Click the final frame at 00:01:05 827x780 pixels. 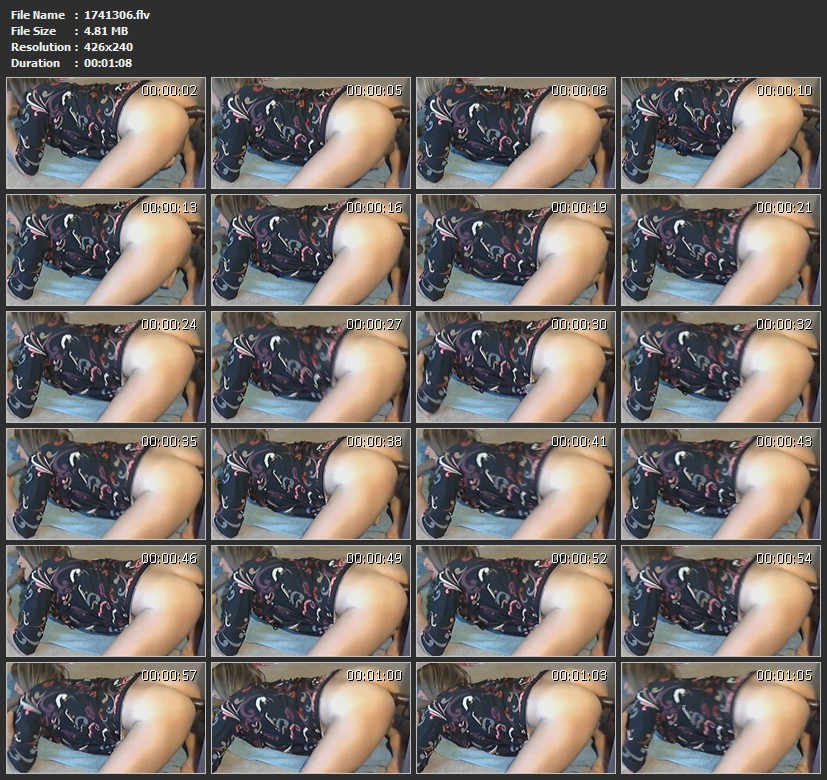click(x=721, y=718)
